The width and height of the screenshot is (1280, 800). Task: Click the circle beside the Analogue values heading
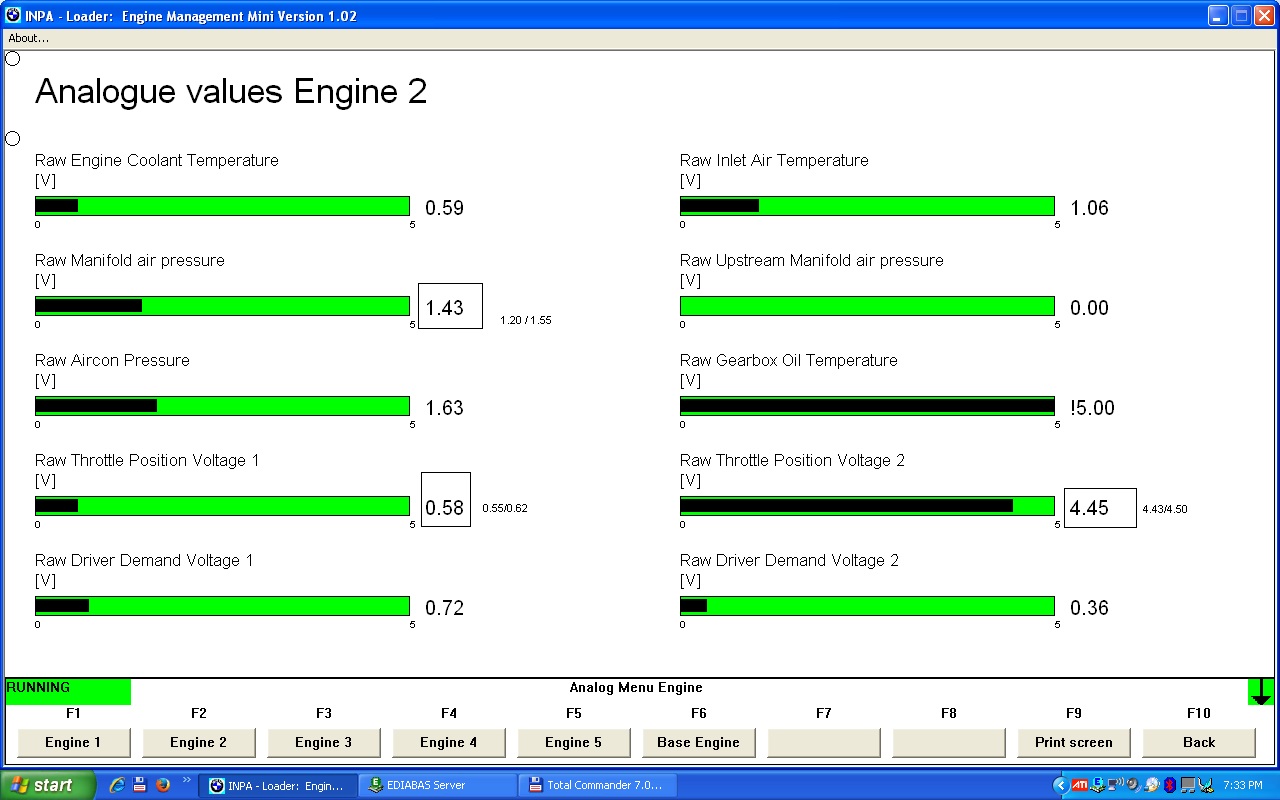(13, 138)
